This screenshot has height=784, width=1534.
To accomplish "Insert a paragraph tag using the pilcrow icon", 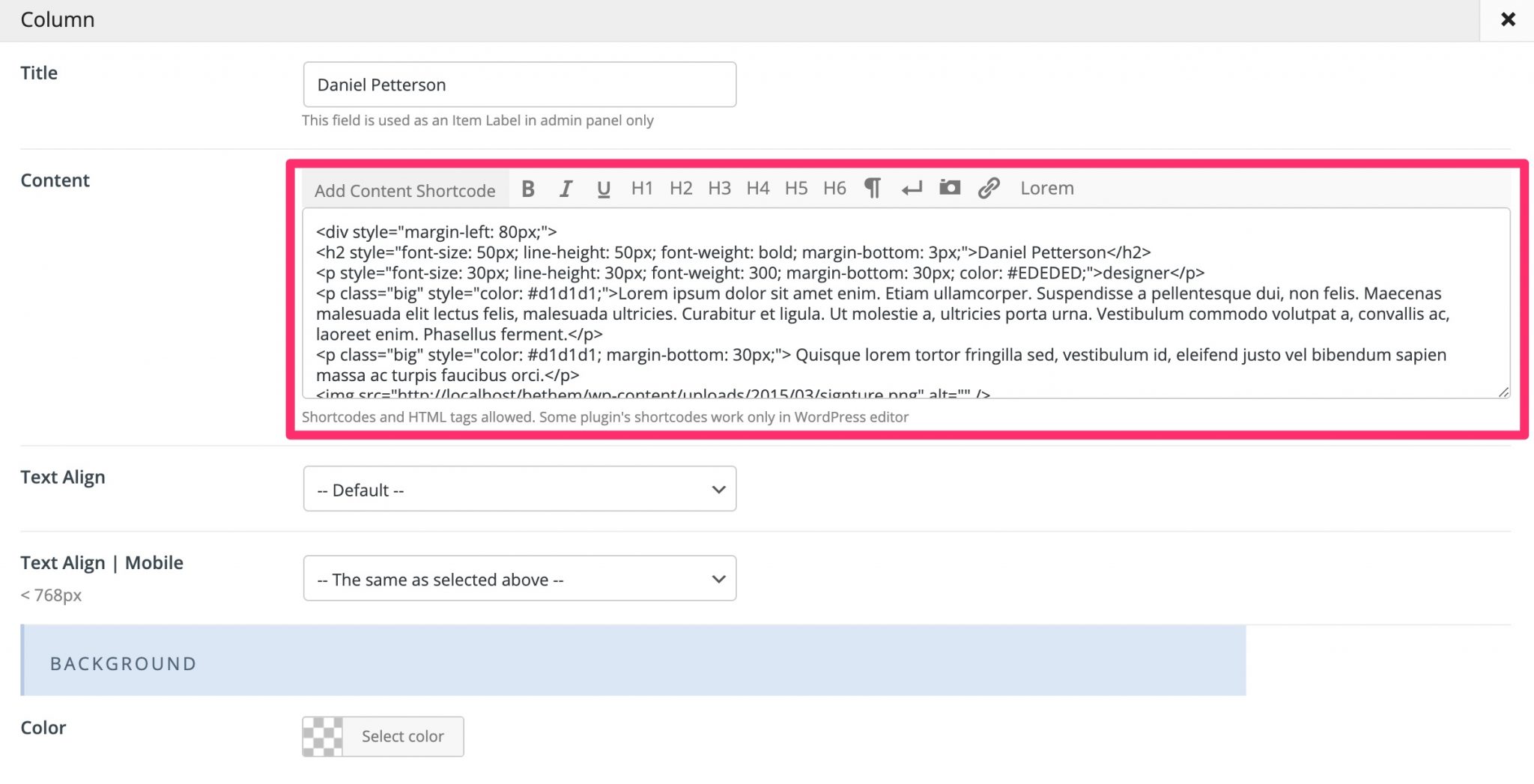I will click(873, 189).
